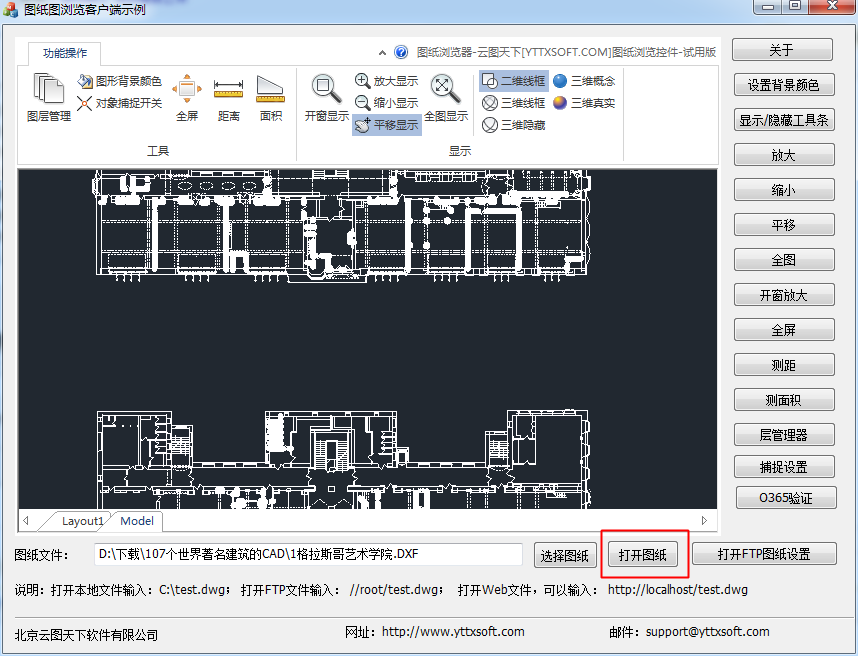
Task: Click the support@yttxsoft.com email text
Action: 708,631
